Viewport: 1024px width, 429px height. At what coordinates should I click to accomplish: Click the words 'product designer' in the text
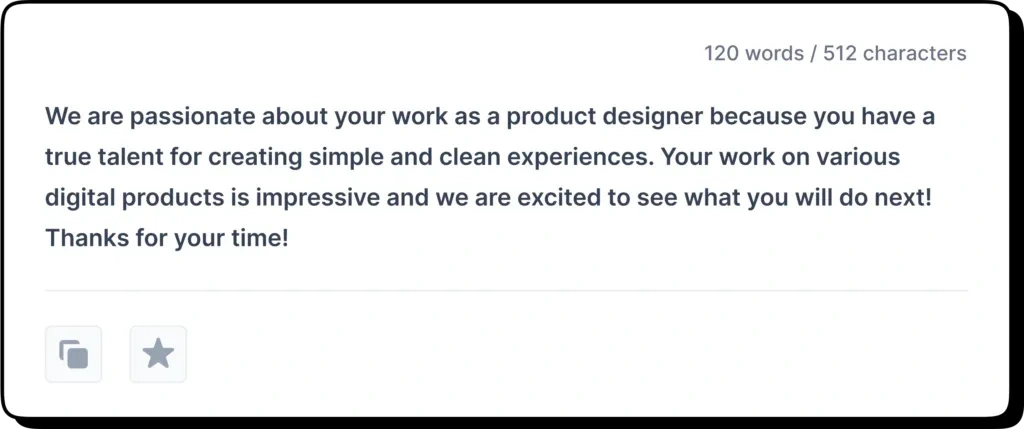click(584, 116)
